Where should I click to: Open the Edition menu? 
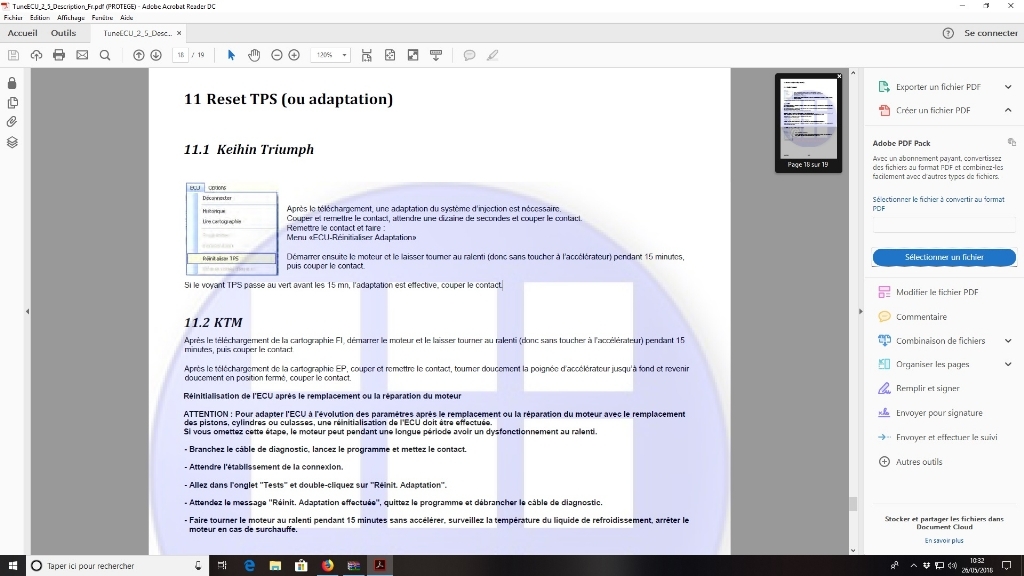pos(40,18)
